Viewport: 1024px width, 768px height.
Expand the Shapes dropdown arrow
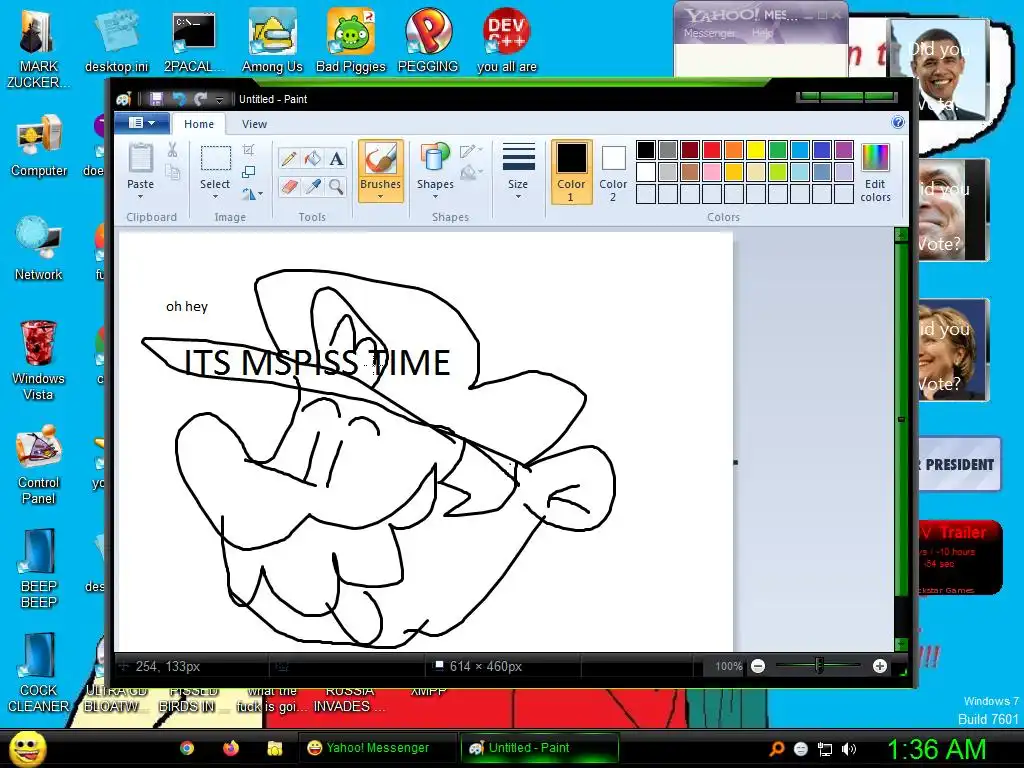pyautogui.click(x=435, y=197)
